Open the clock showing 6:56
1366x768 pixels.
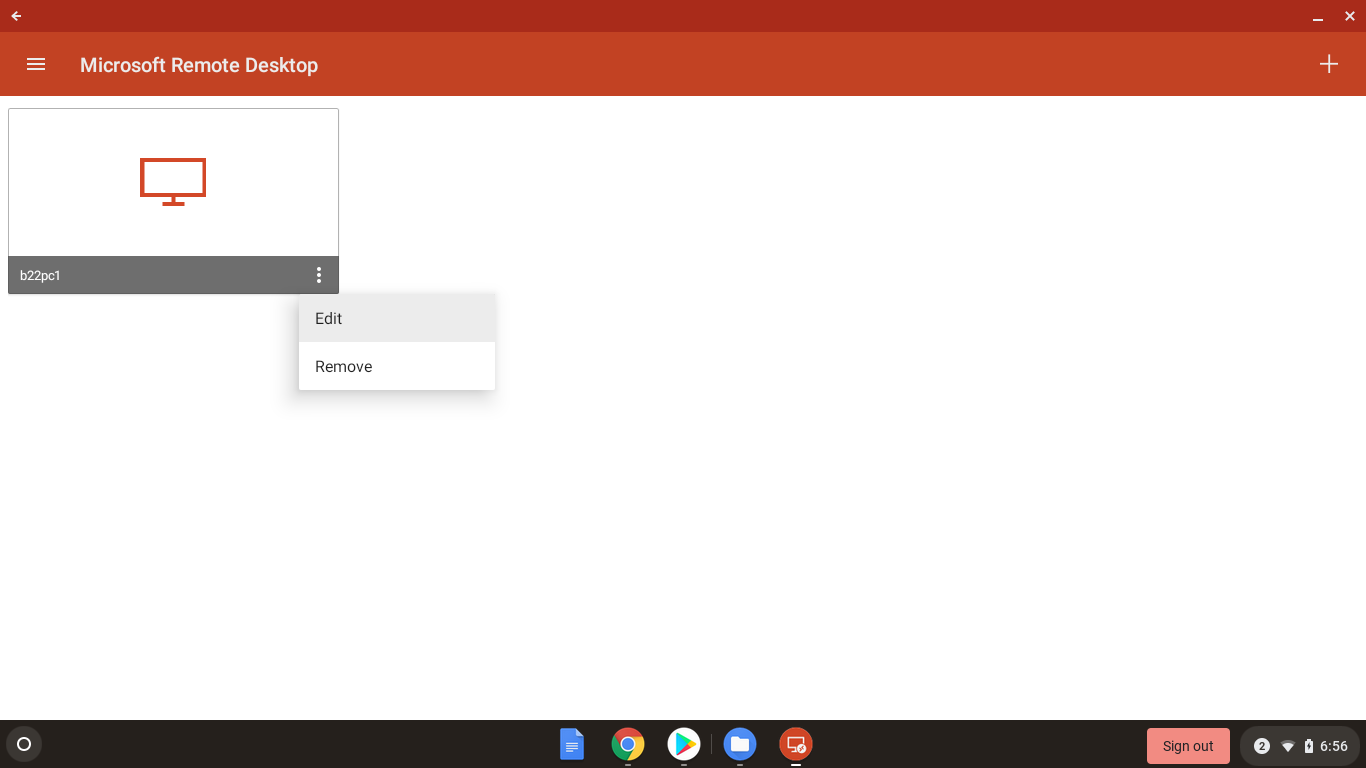(1334, 746)
